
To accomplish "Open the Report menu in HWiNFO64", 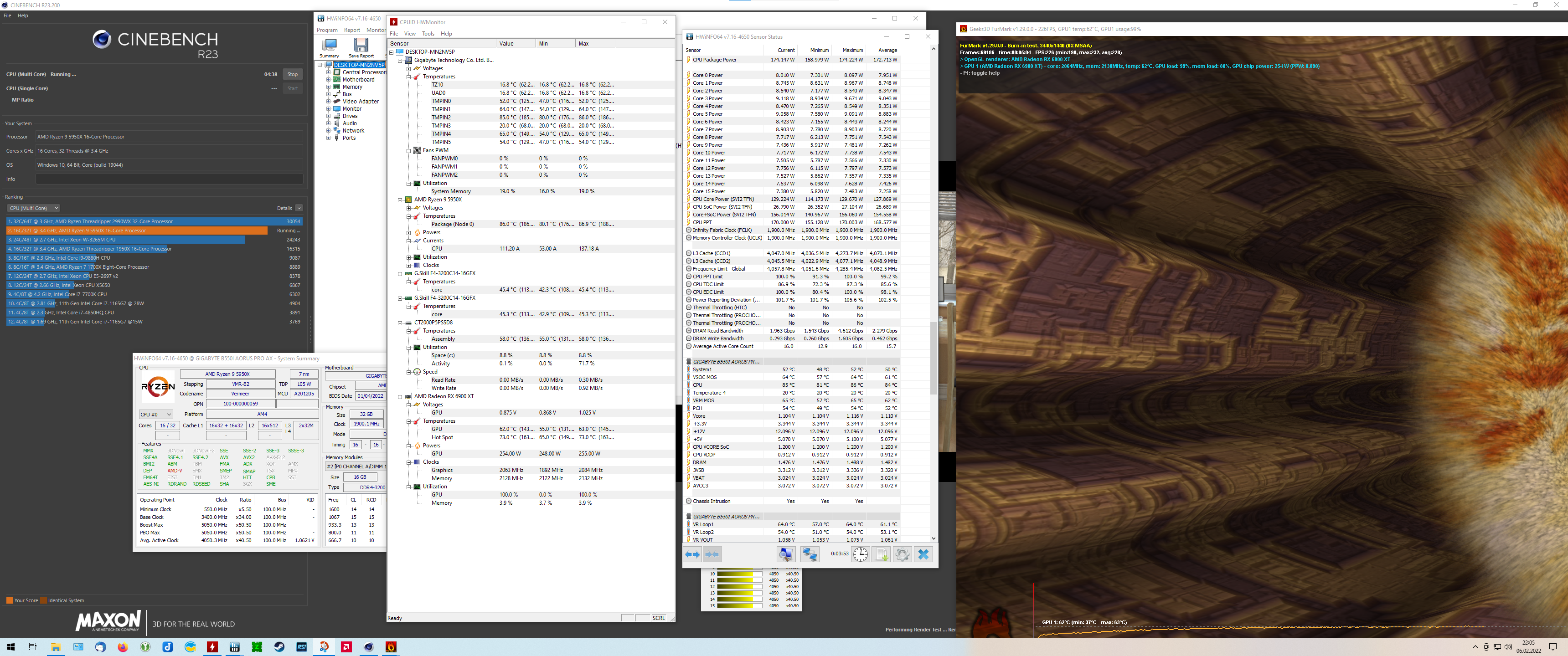I will (x=352, y=30).
